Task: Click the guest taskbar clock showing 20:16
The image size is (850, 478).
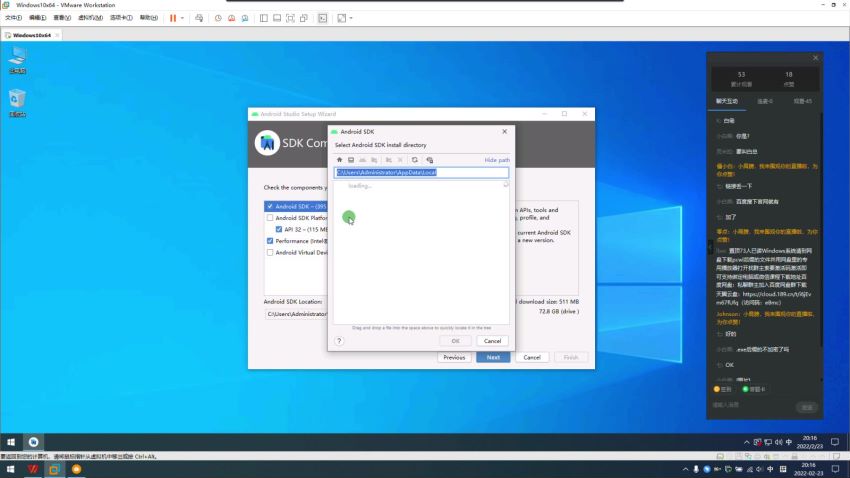Action: [x=809, y=442]
